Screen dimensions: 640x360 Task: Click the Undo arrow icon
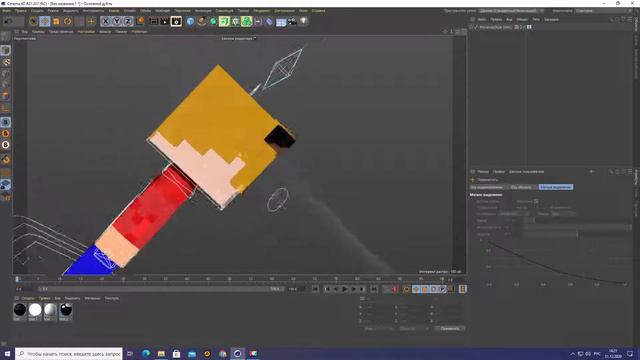tap(8, 21)
